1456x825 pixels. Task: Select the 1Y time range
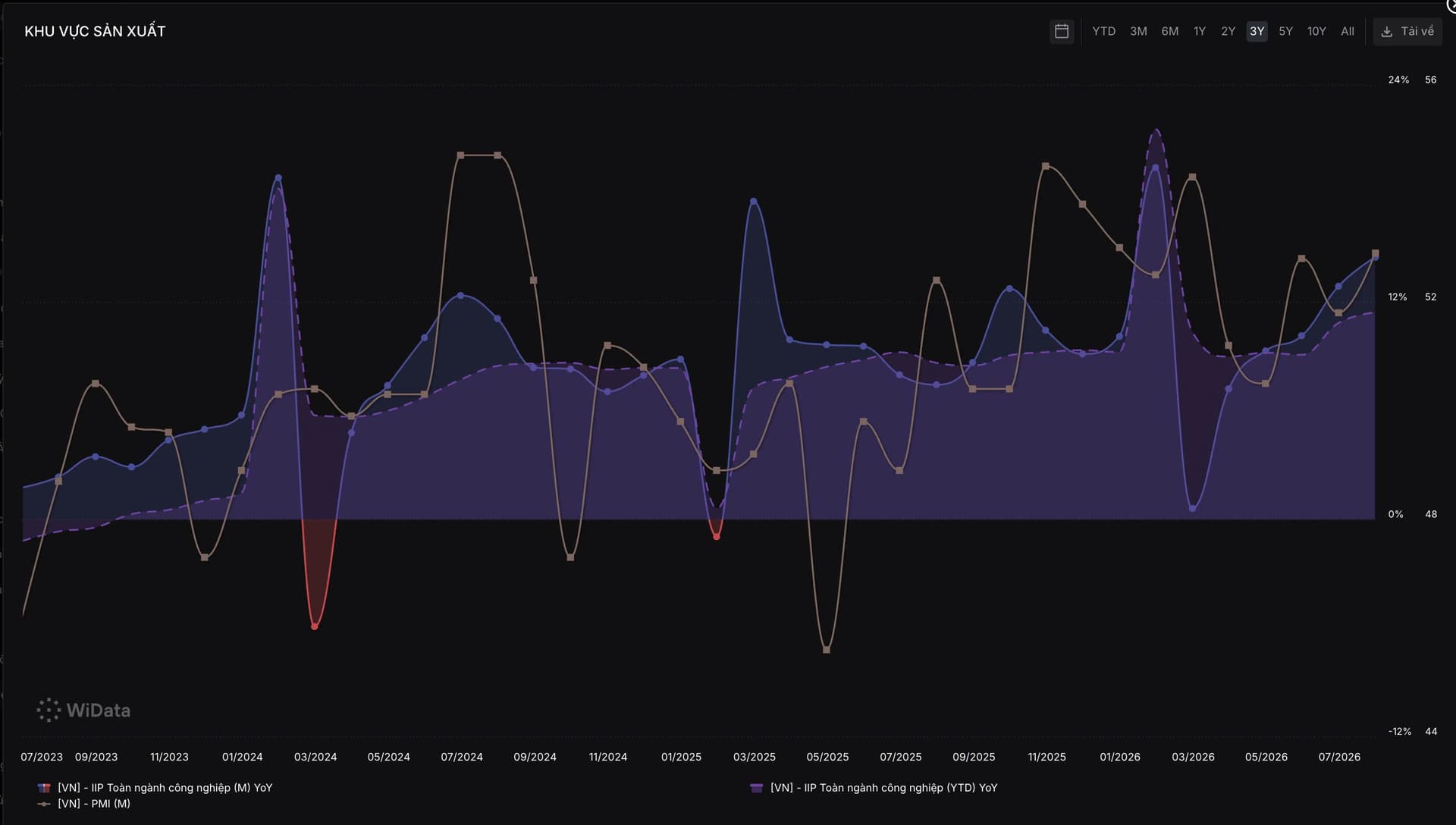tap(1200, 31)
